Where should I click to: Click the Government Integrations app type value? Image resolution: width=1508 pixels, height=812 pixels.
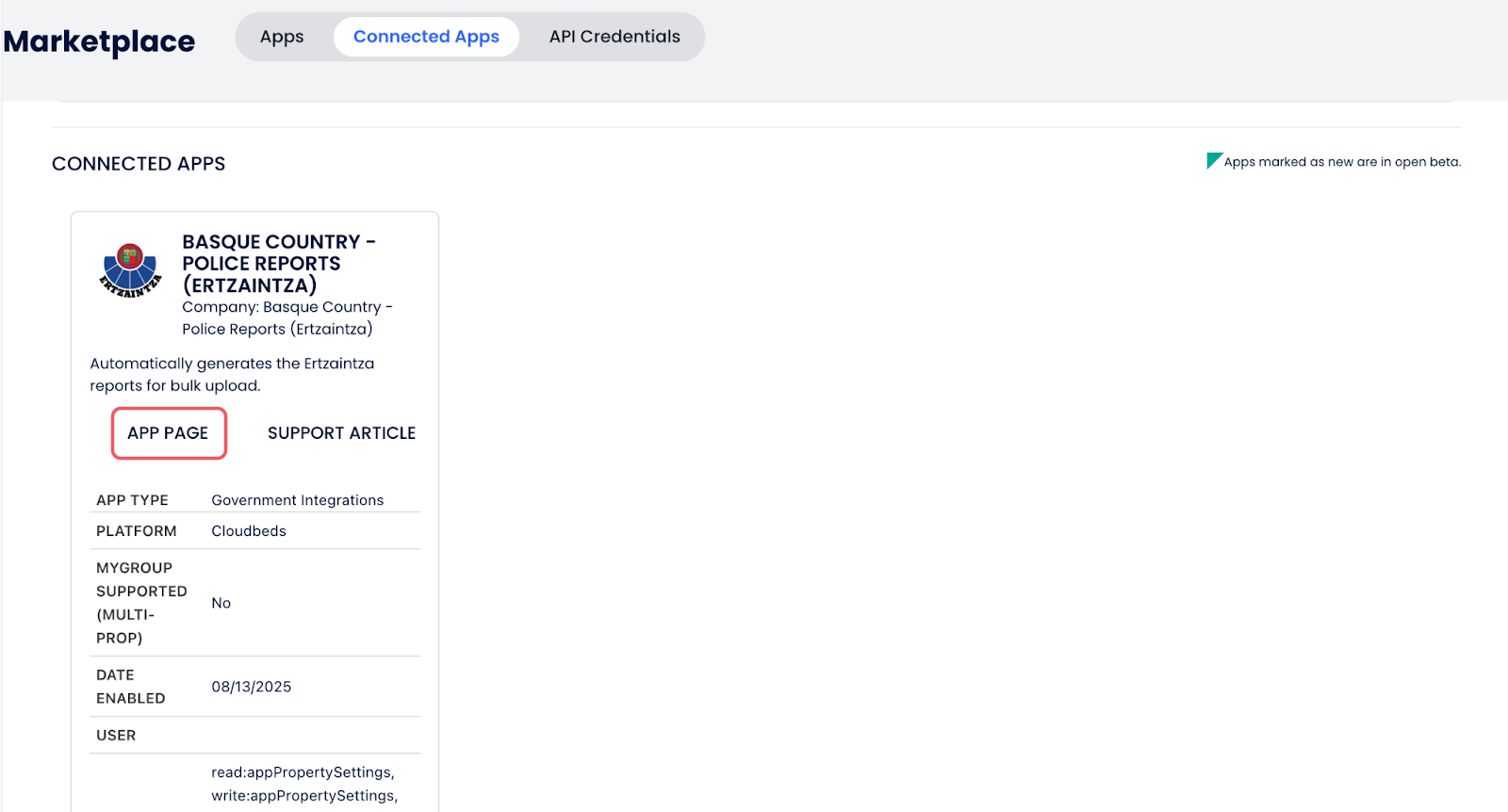(x=297, y=500)
